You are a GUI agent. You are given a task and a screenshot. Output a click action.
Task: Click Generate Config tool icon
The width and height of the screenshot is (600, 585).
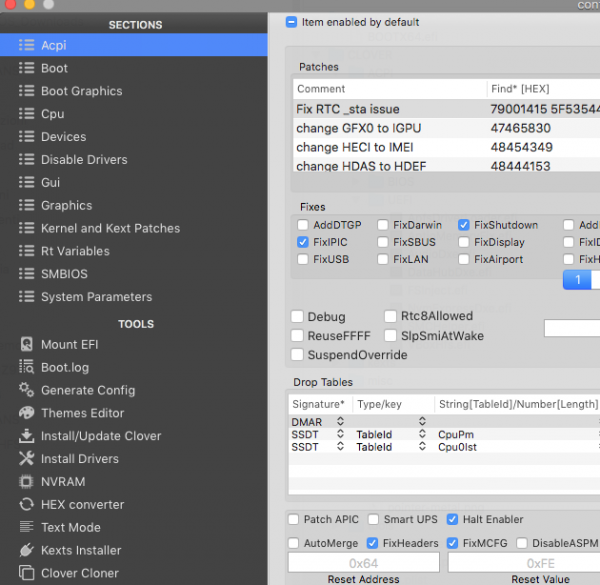pyautogui.click(x=26, y=390)
